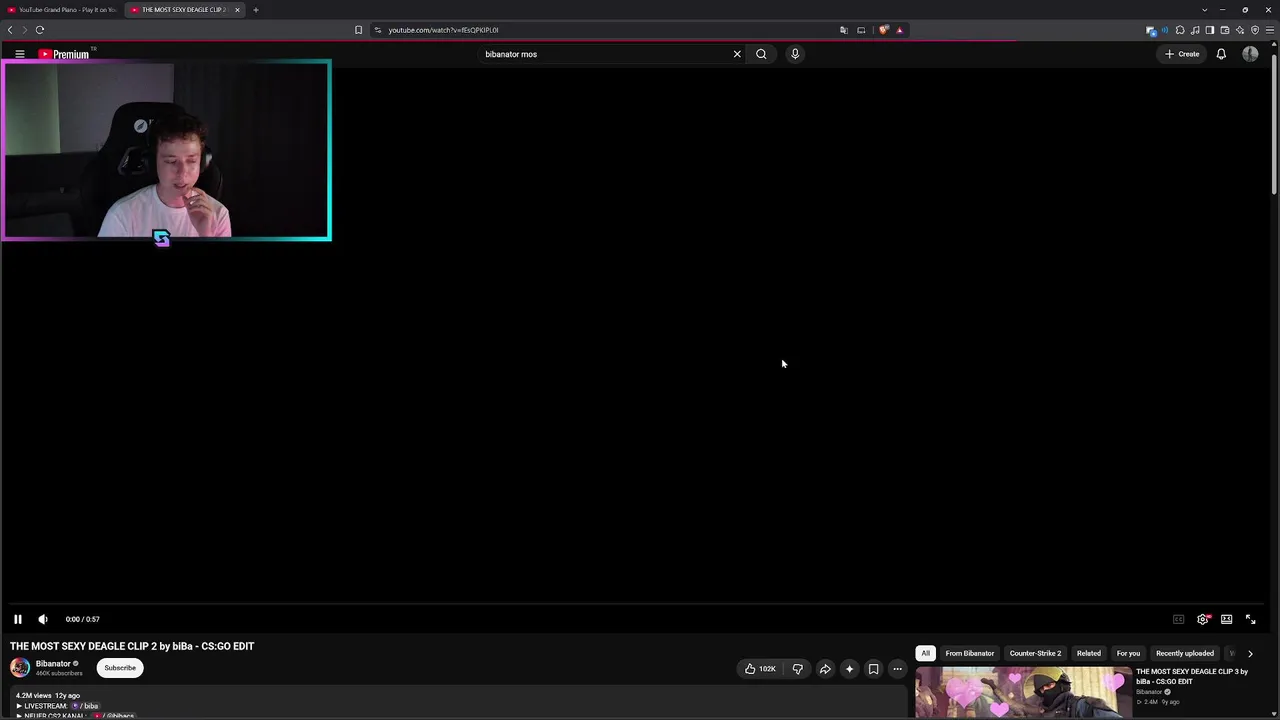Reload the current page
This screenshot has width=1280, height=720.
40,30
